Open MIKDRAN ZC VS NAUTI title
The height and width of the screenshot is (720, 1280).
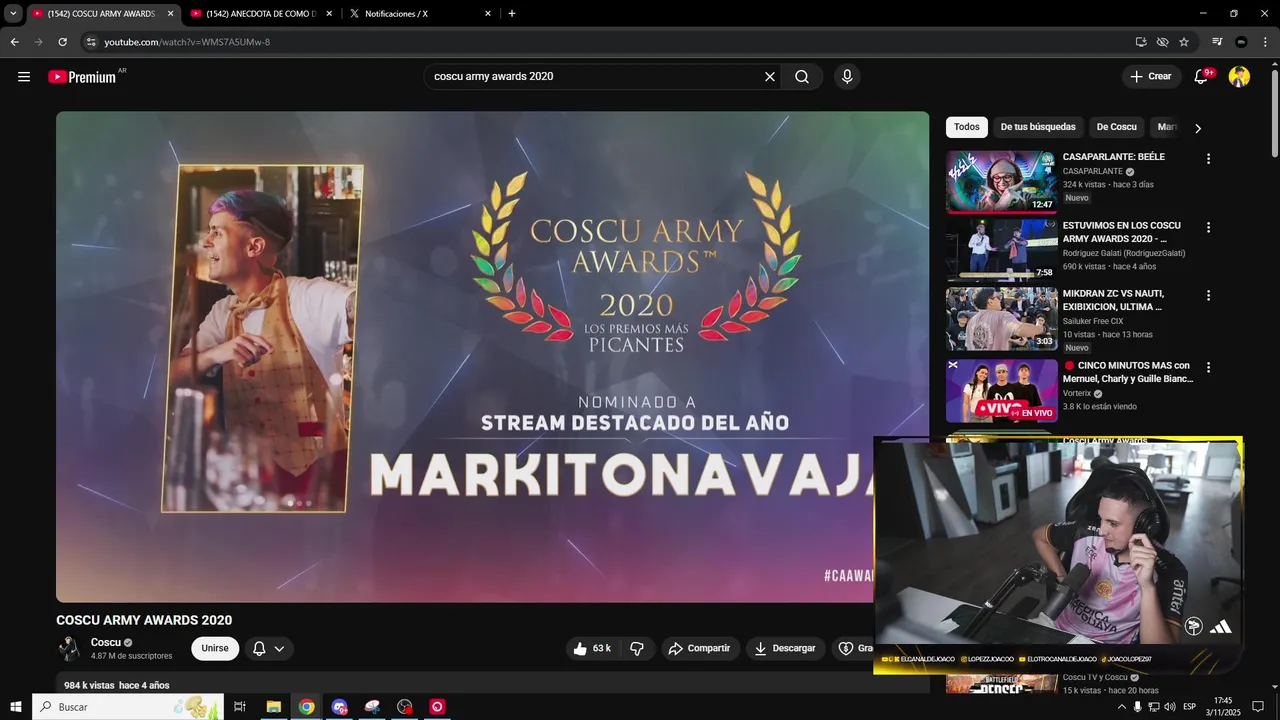click(1113, 300)
